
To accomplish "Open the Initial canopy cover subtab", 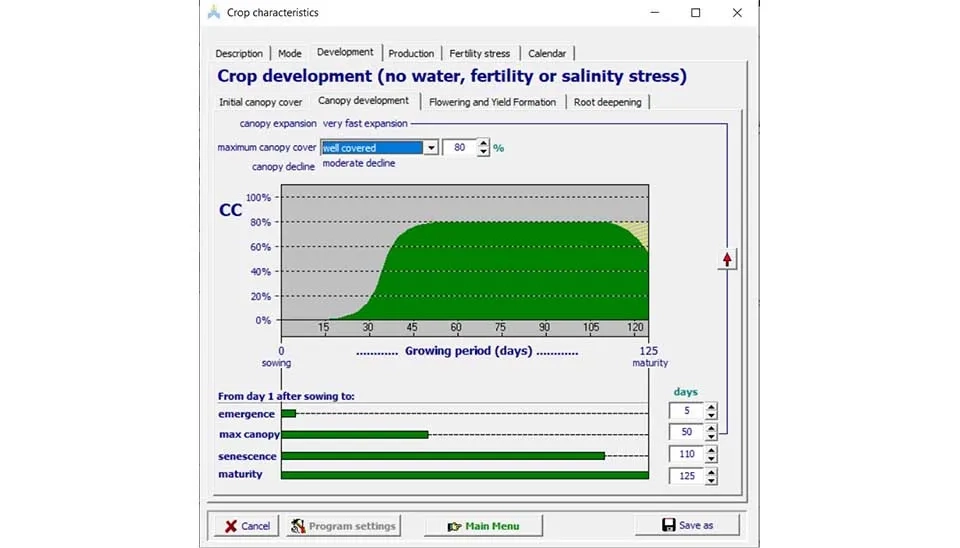I will [x=261, y=102].
